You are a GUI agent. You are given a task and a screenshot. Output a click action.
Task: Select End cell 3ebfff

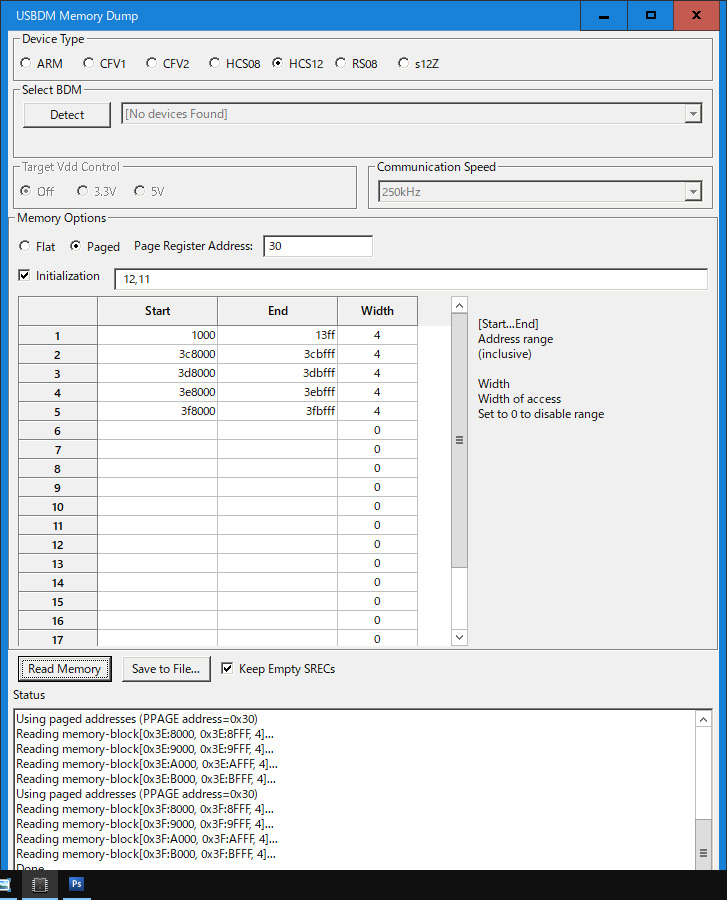pyautogui.click(x=278, y=392)
